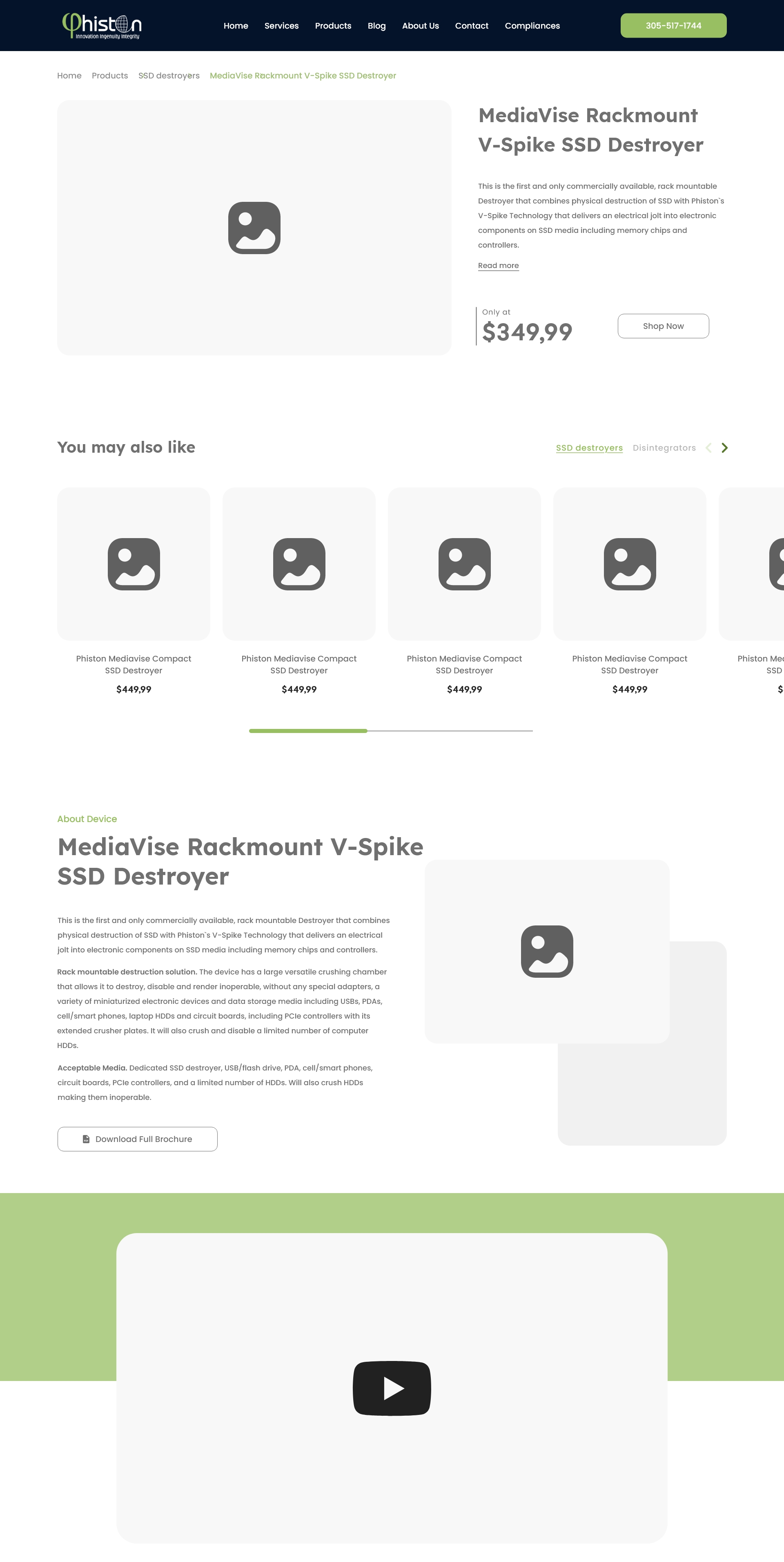
Task: Click the Products breadcrumb link
Action: click(x=110, y=76)
